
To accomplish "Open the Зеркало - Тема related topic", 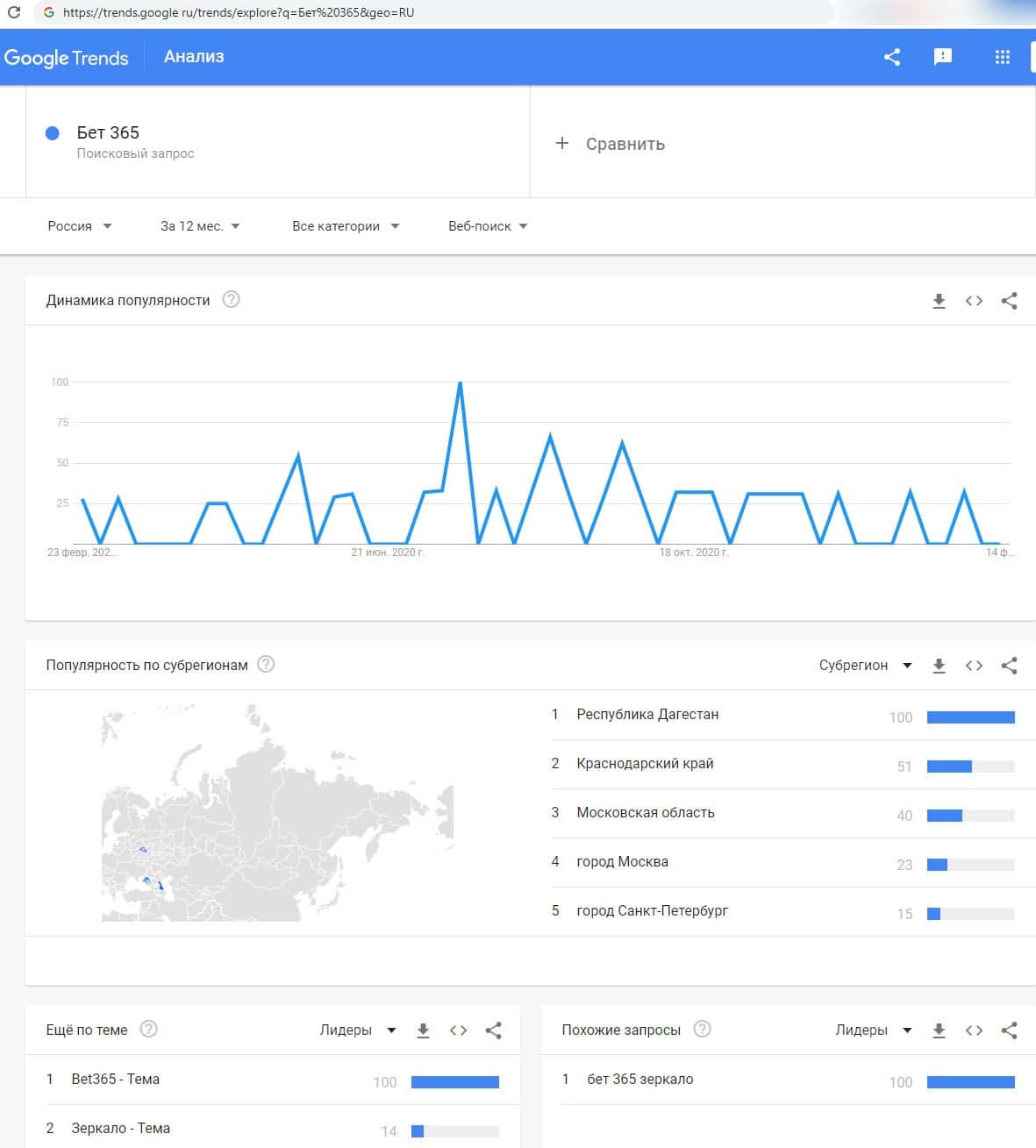I will coord(120,1129).
